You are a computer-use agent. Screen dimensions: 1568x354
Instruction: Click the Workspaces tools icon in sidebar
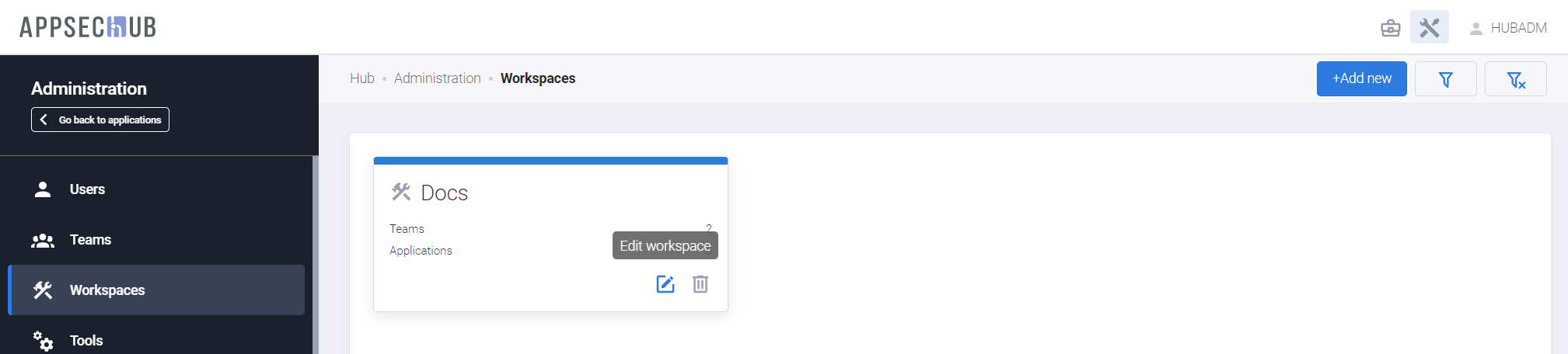43,290
